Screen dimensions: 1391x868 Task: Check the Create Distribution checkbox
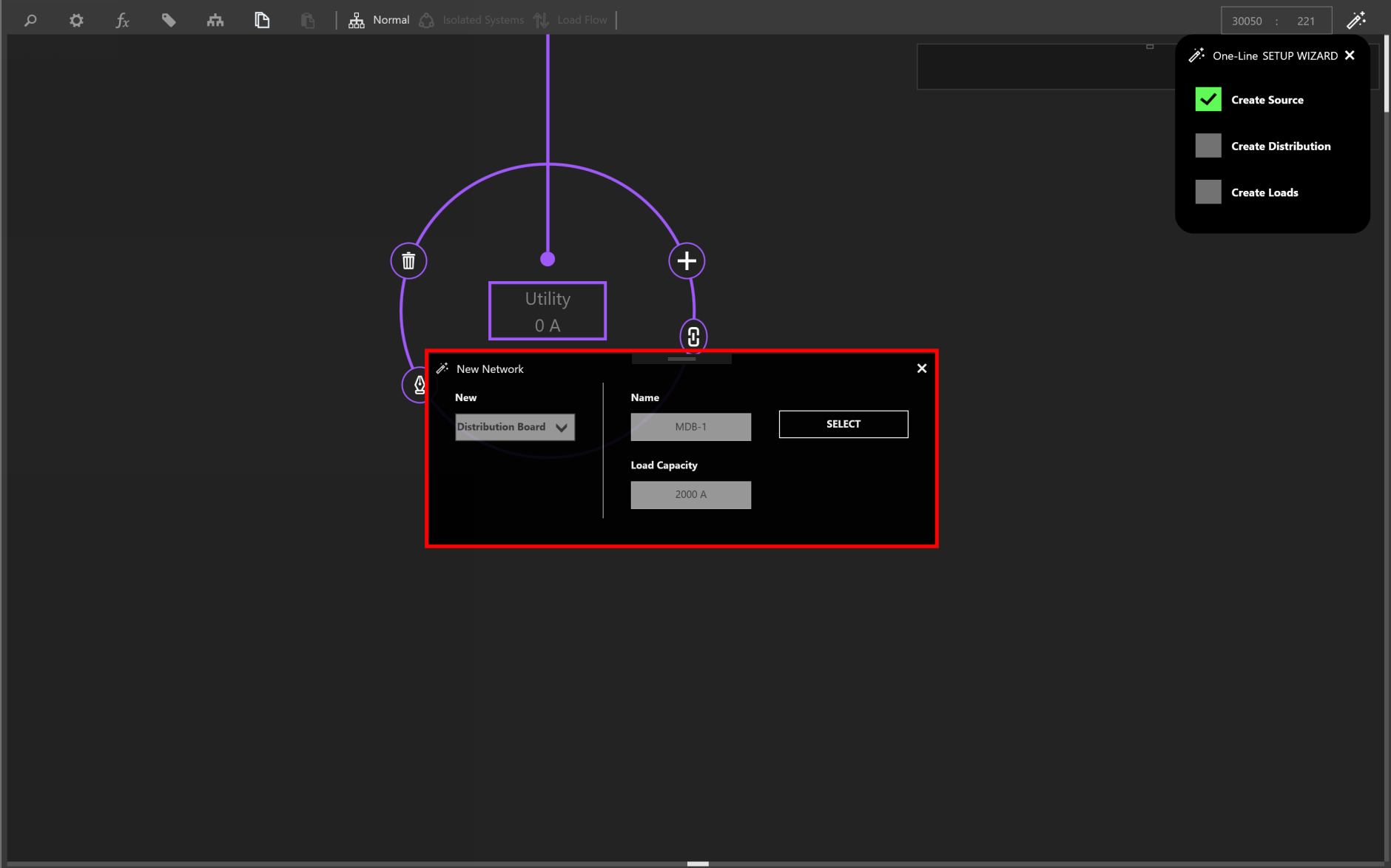pos(1208,146)
